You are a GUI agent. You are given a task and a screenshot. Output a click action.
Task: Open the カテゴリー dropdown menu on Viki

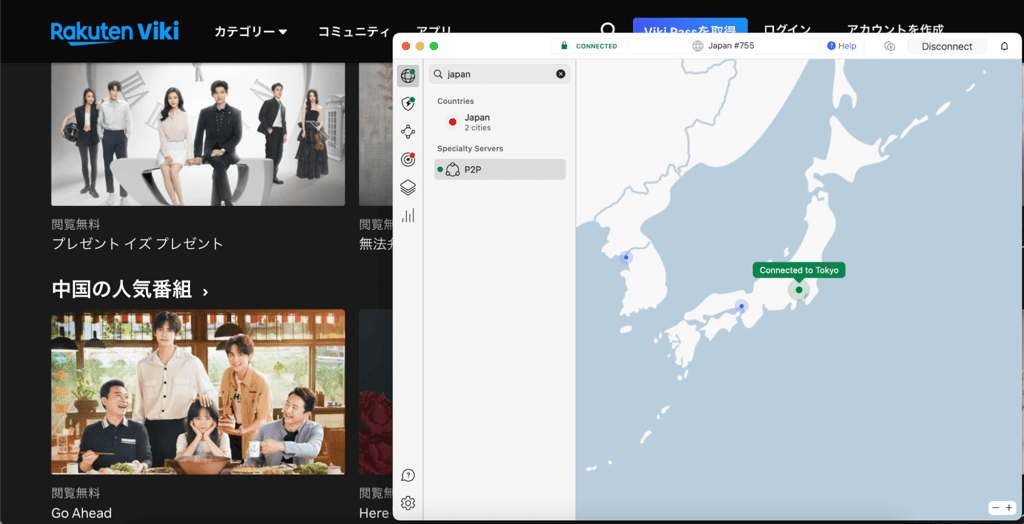251,31
